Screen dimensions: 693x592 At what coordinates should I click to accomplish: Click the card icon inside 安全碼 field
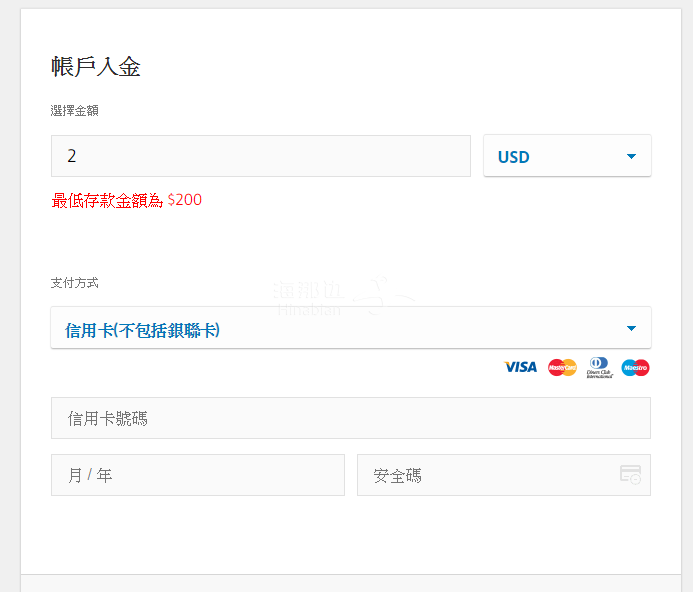click(x=630, y=475)
